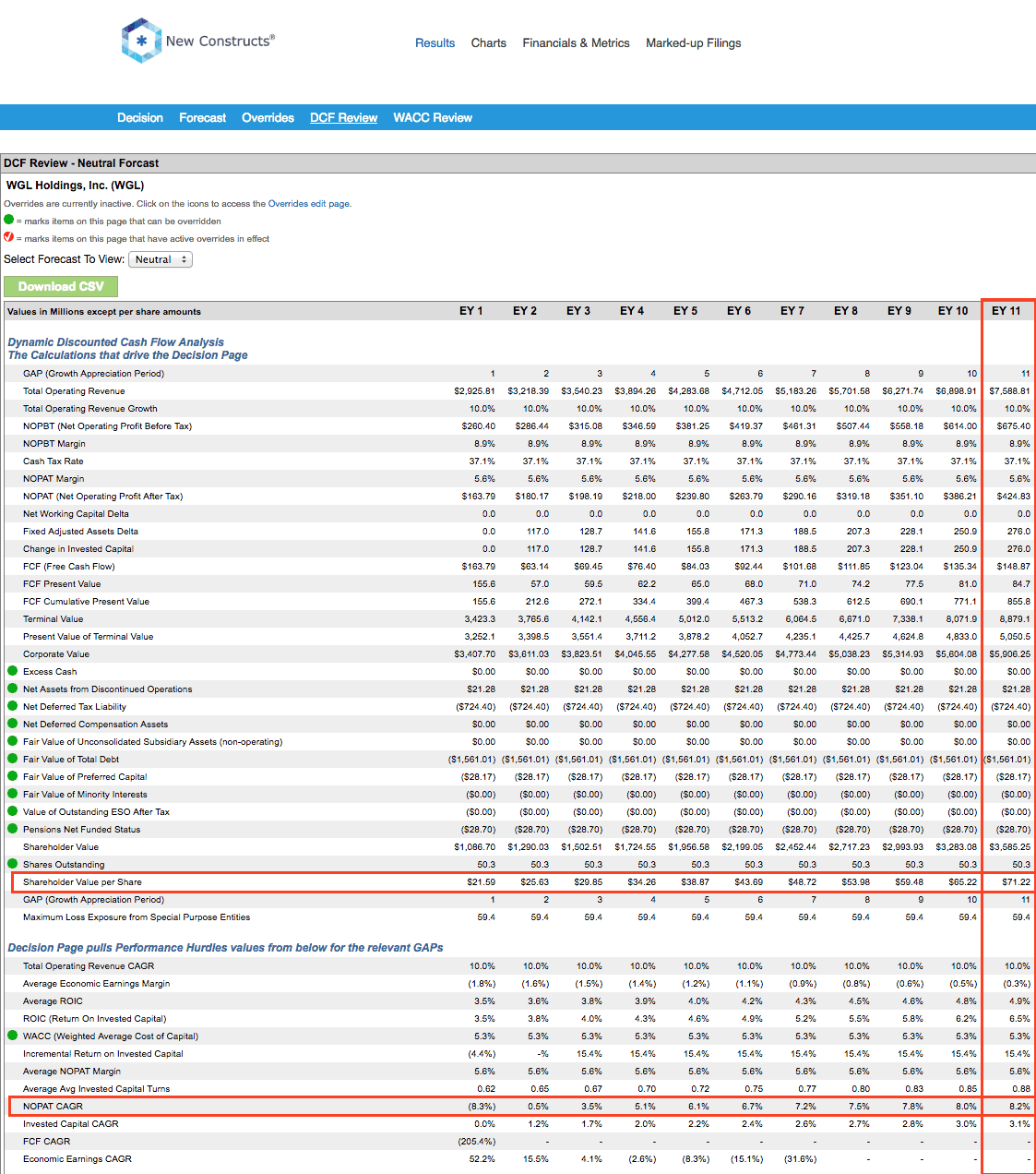
Task: Click the EY 5 column header
Action: click(685, 311)
